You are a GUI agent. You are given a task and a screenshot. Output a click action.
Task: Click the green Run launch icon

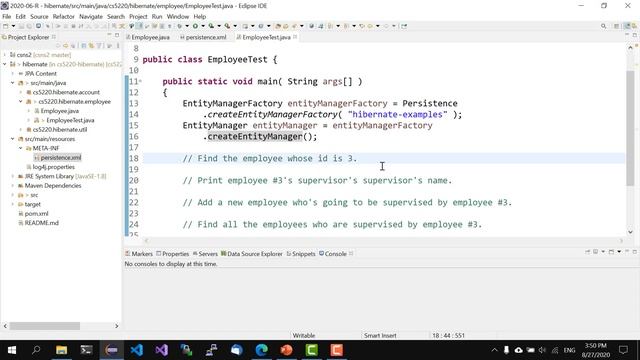pos(196,26)
